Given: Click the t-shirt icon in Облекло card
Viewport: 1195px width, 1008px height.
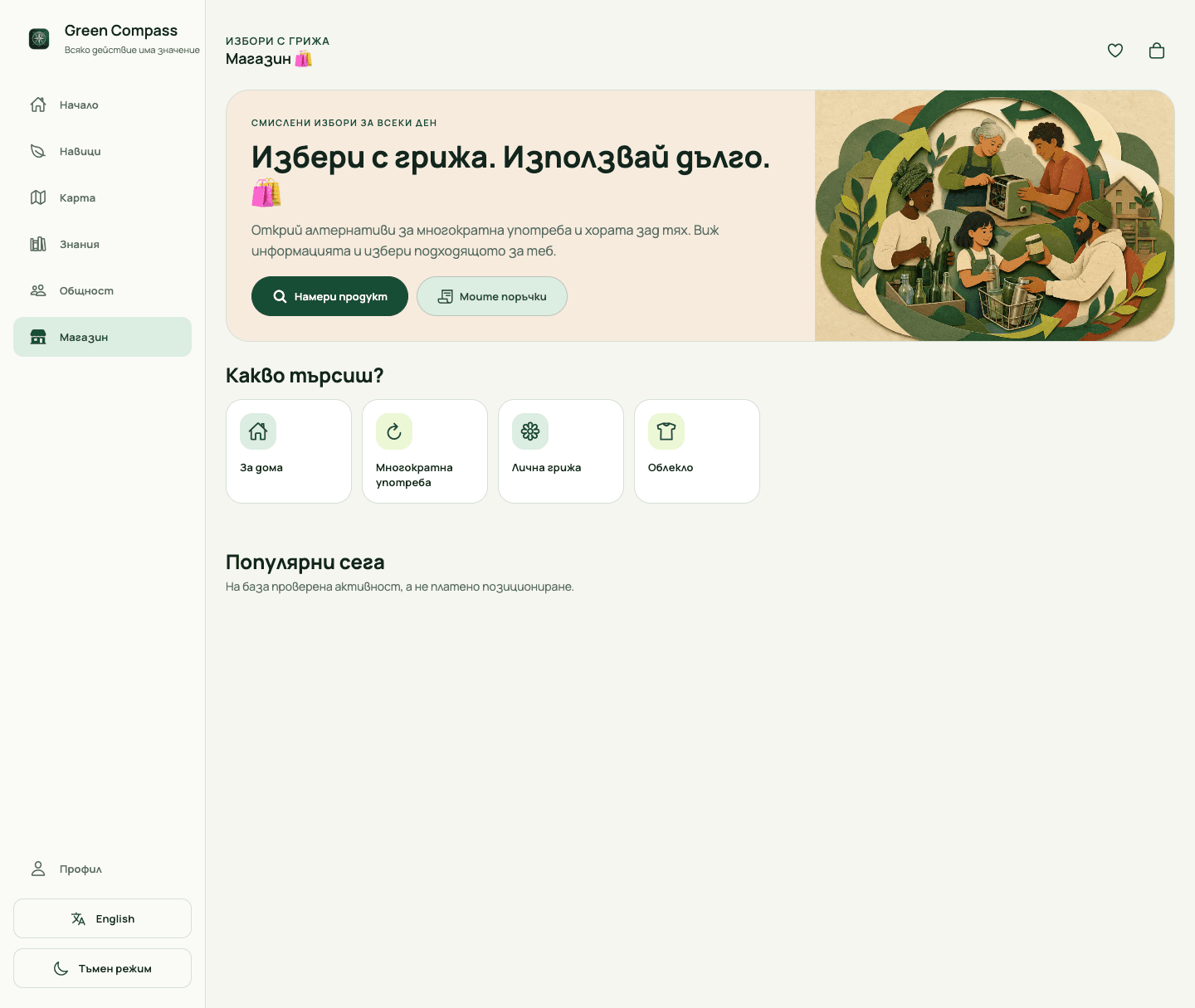Looking at the screenshot, I should click(x=666, y=431).
